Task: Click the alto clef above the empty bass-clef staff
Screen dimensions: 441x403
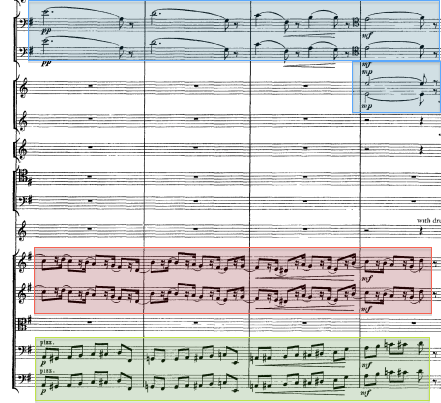Action: [x=23, y=177]
